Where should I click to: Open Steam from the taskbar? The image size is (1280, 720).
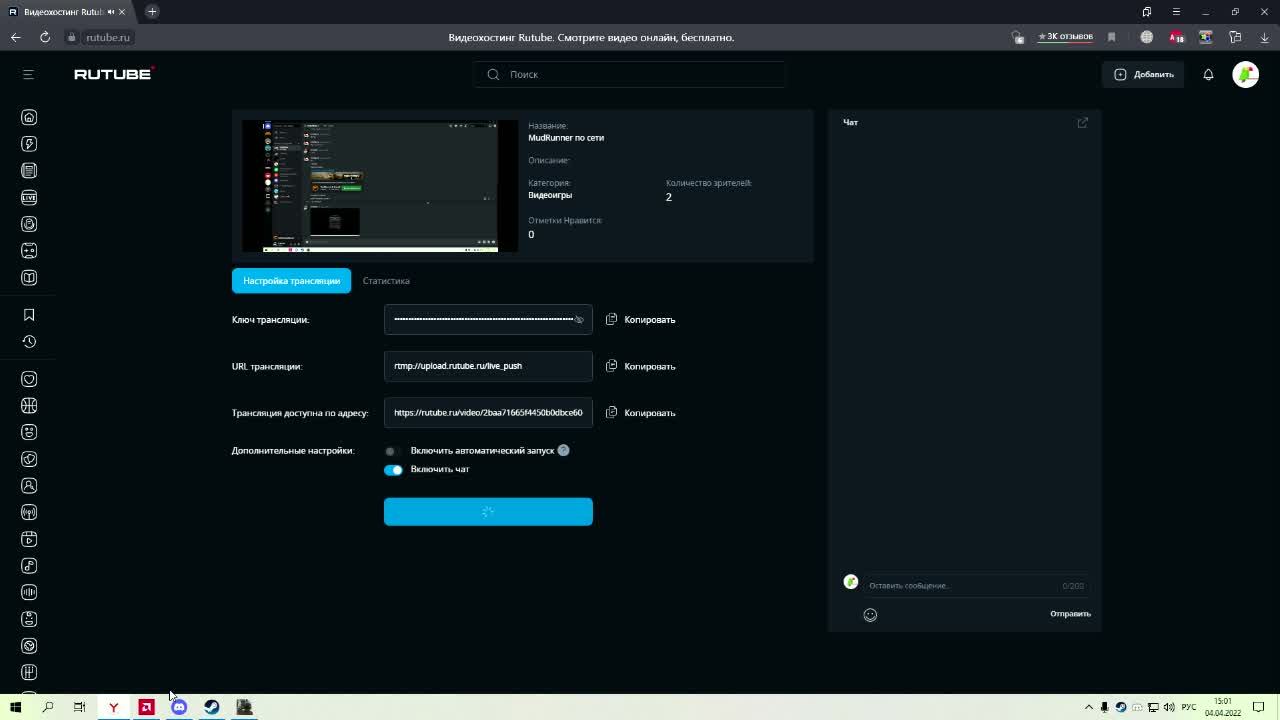[x=212, y=707]
